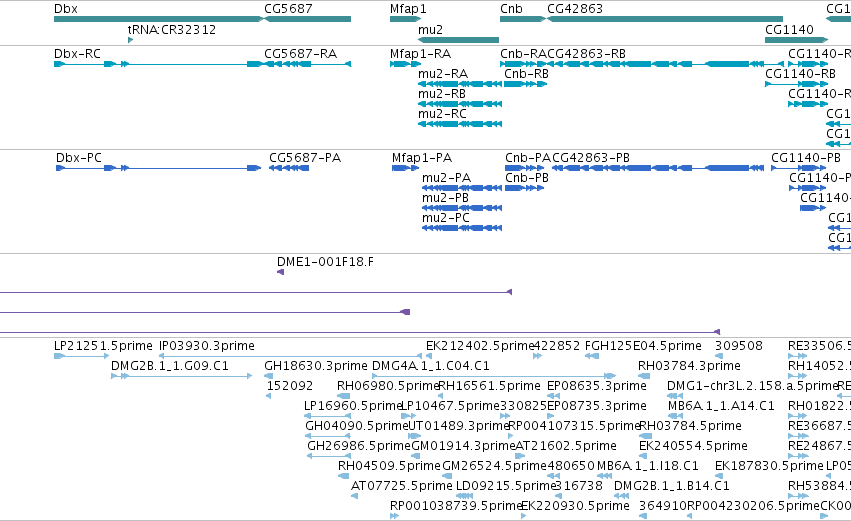Viewport: 851px width, 521px height.
Task: Select the IP03930.3prime EST feature
Action: (290, 356)
